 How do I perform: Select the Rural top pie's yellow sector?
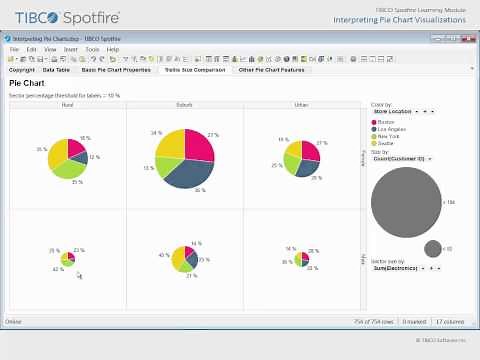(57, 153)
